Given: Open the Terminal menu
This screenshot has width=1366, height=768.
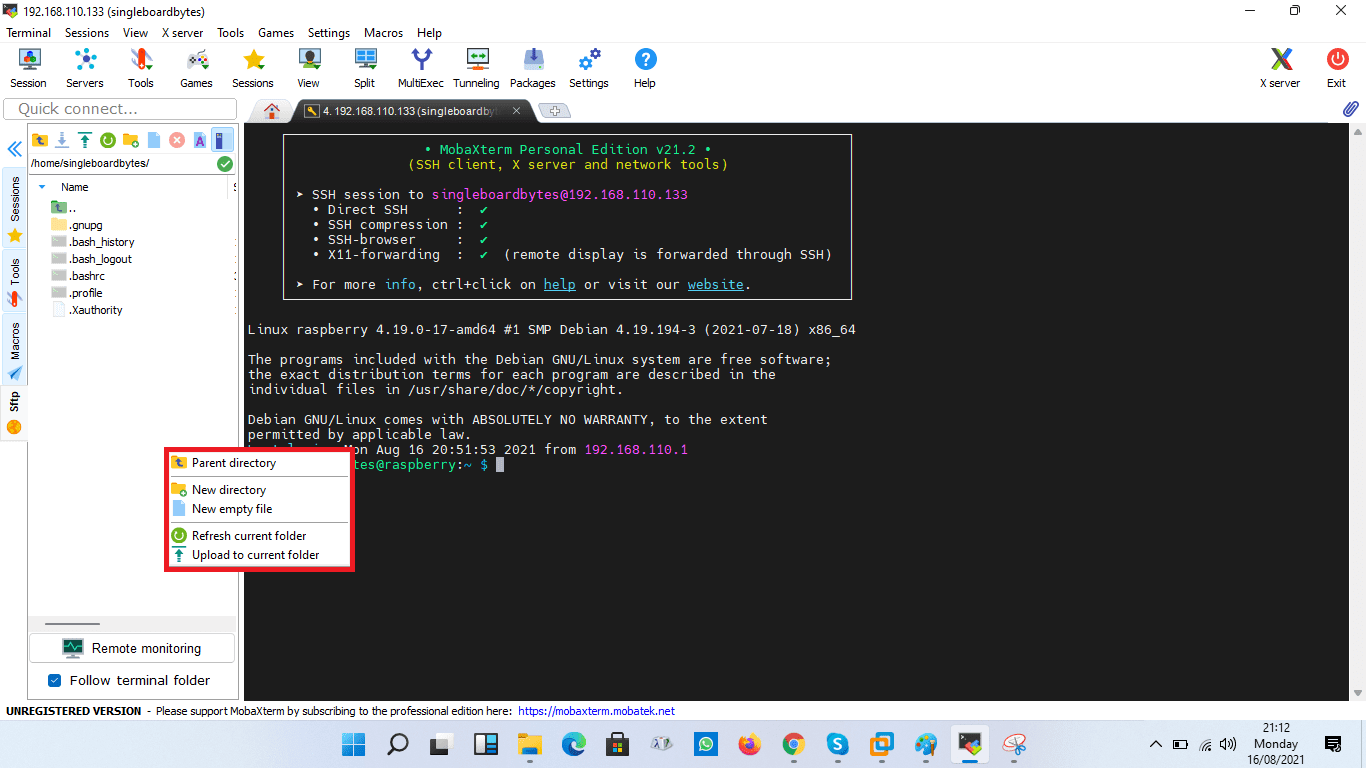Looking at the screenshot, I should [x=28, y=33].
